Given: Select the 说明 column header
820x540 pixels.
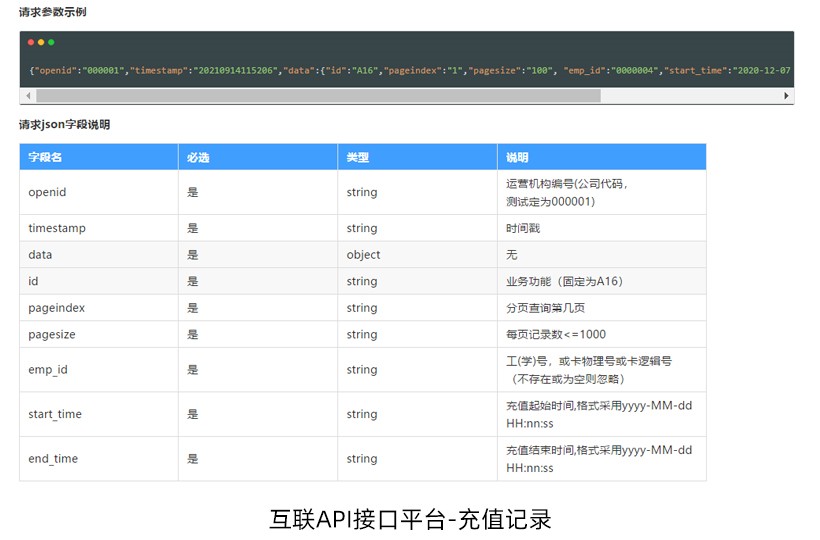Looking at the screenshot, I should (x=517, y=158).
